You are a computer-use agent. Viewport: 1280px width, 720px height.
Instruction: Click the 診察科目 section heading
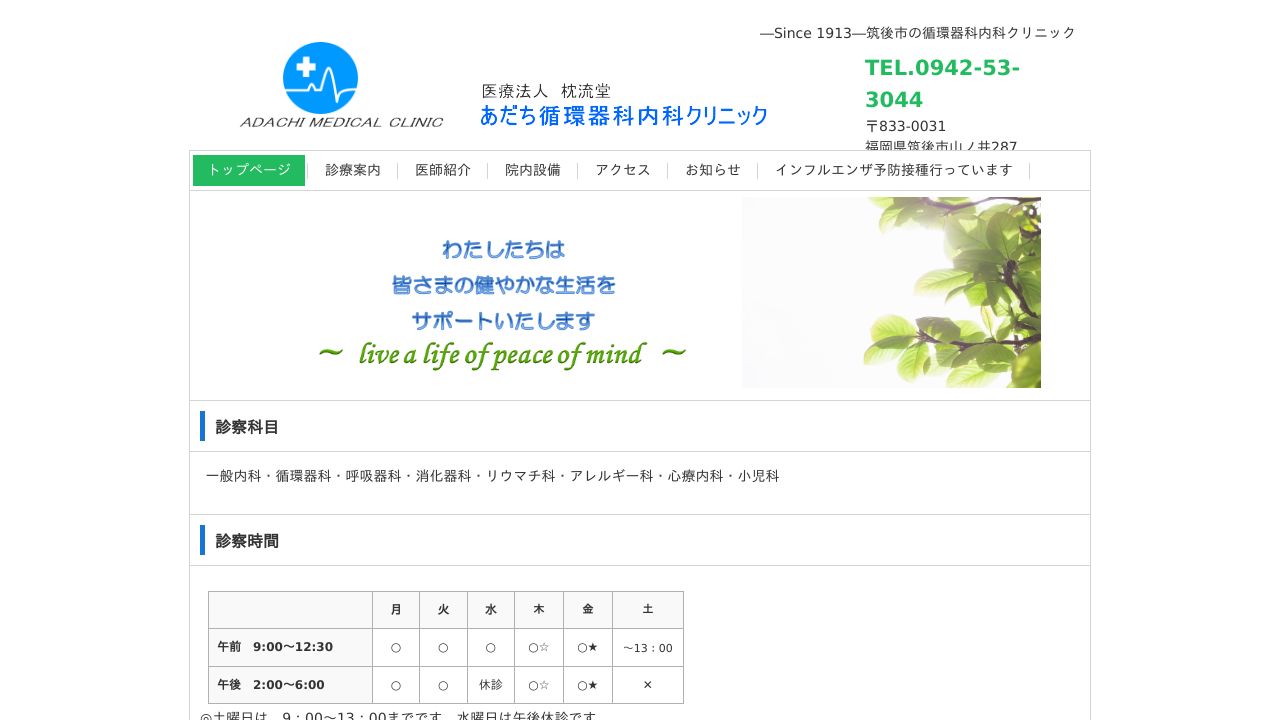[x=246, y=426]
